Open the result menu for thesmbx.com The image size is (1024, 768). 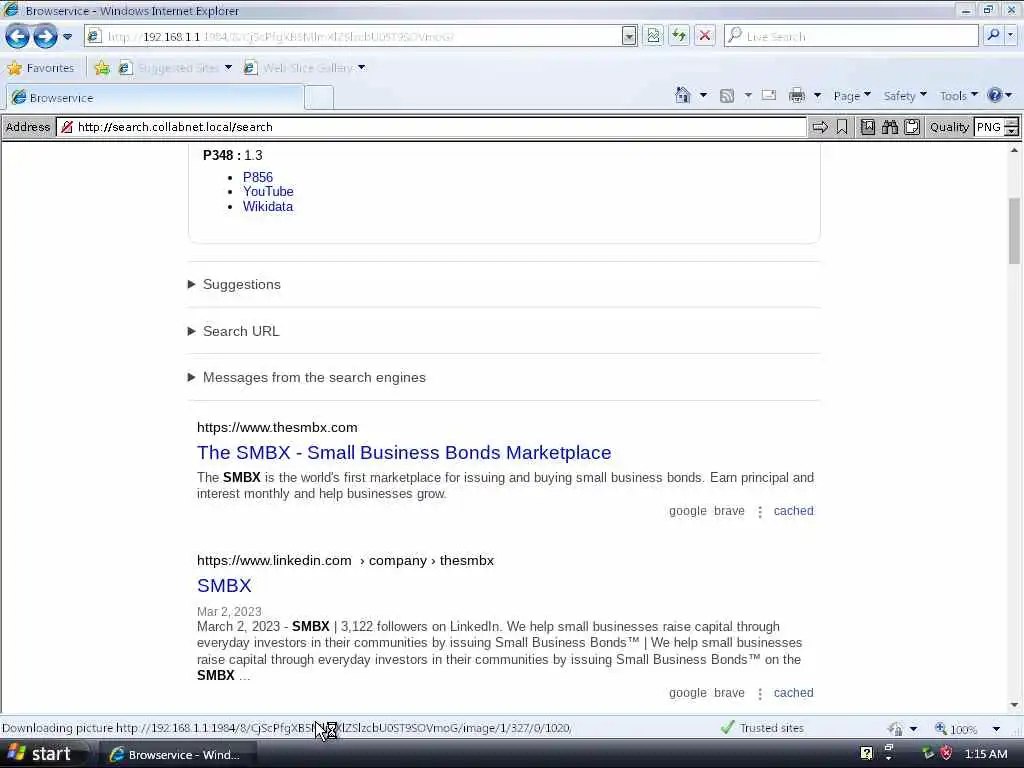[760, 511]
